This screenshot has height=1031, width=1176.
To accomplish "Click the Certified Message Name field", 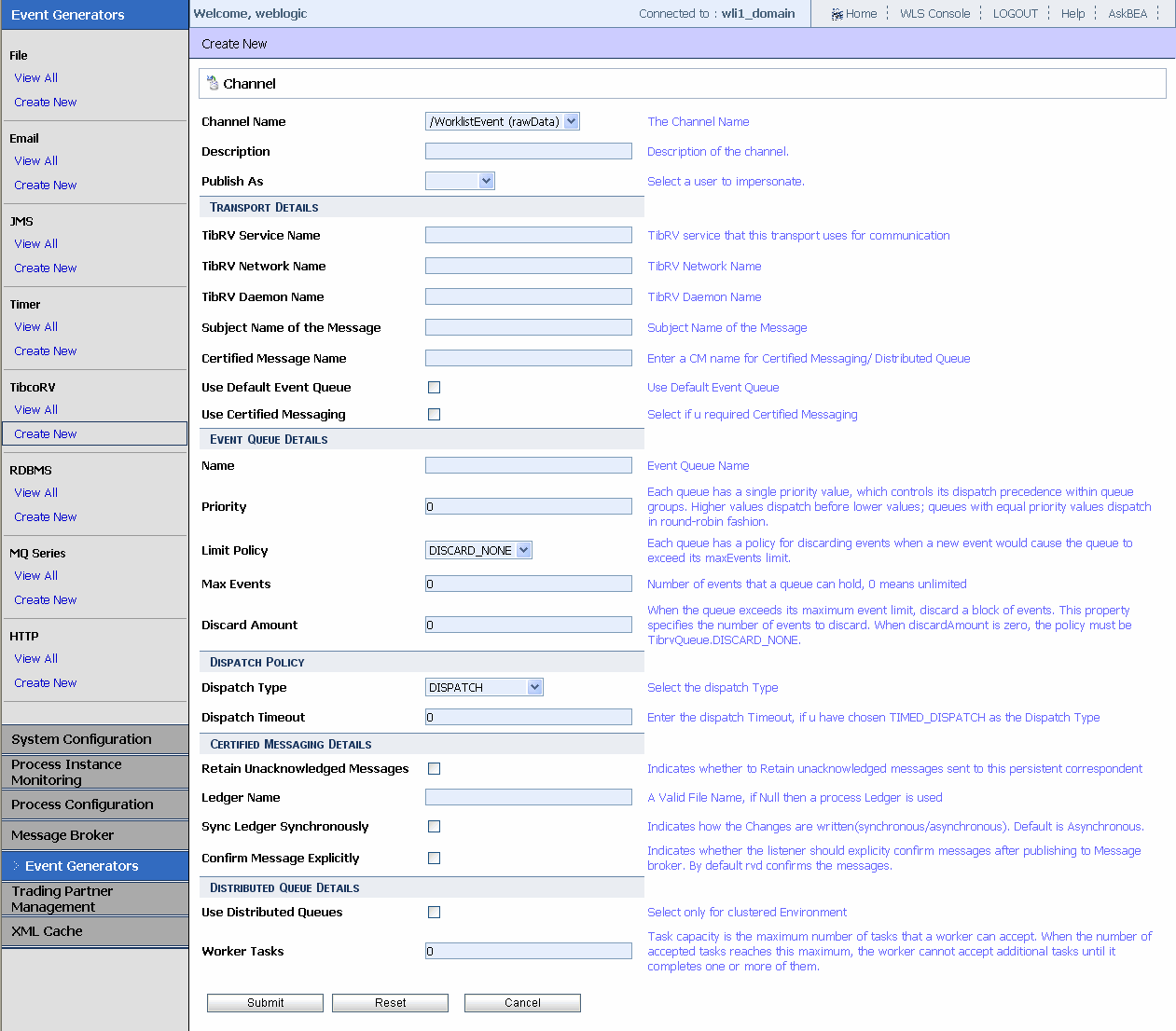I will [x=529, y=358].
